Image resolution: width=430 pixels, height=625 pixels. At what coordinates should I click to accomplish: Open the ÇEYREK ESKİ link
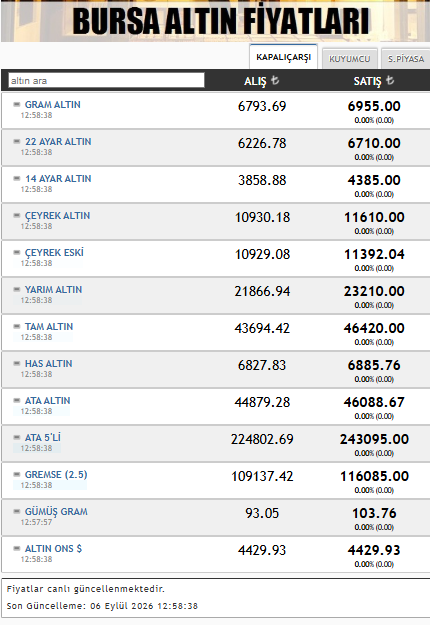(x=54, y=253)
